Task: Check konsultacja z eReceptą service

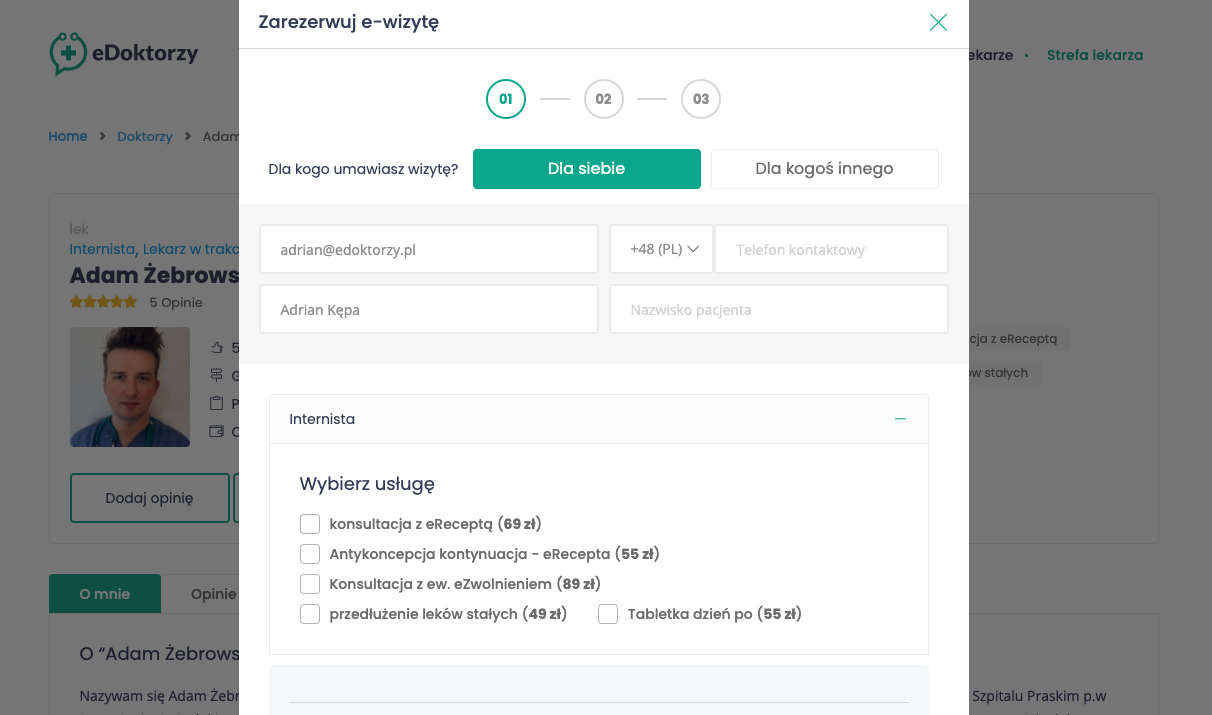Action: click(x=310, y=524)
